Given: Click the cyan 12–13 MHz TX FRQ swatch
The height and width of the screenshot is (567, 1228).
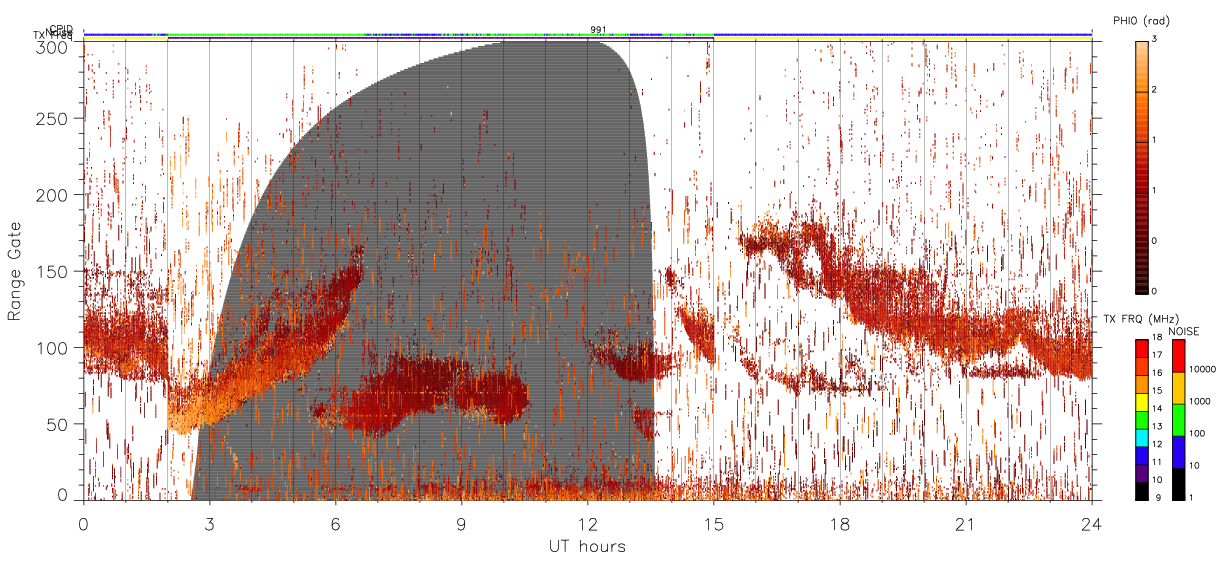Looking at the screenshot, I should point(1141,437).
